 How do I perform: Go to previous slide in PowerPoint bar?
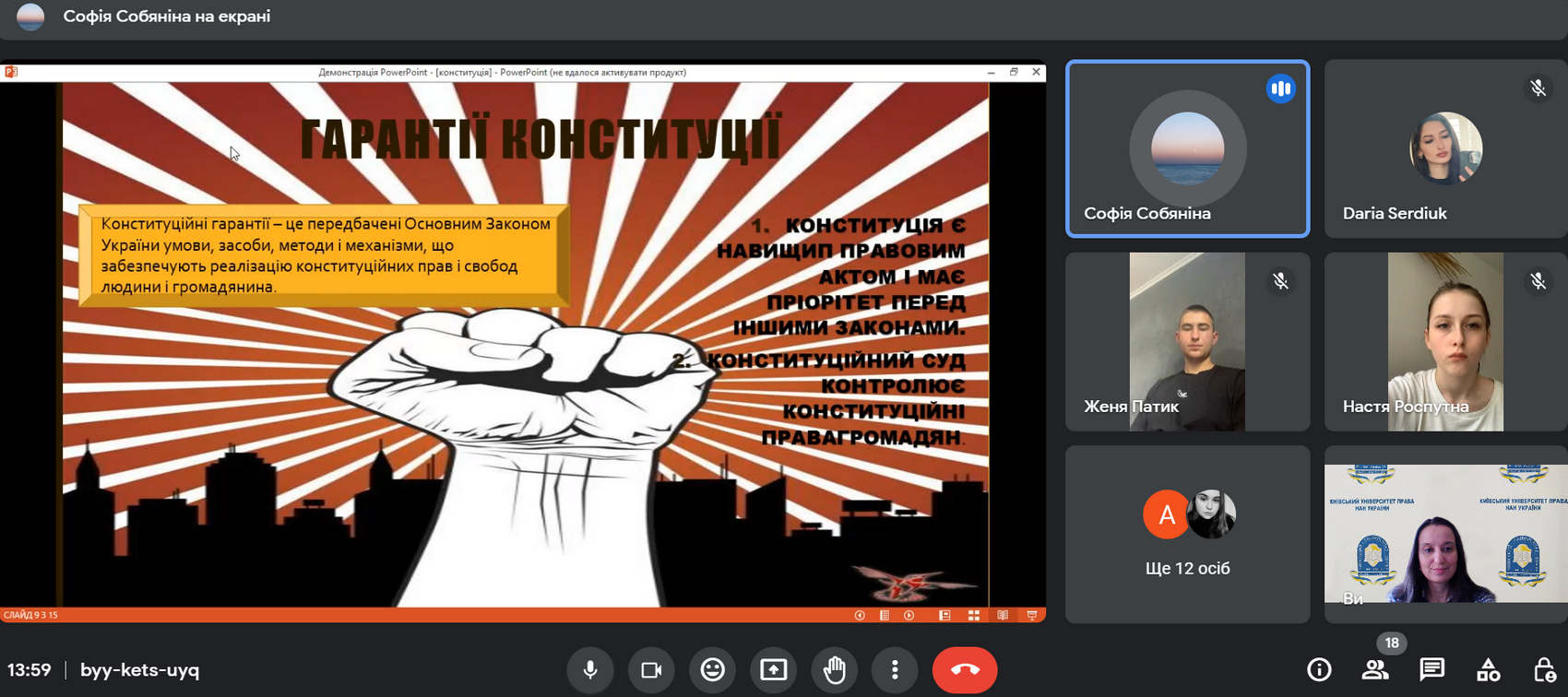click(860, 615)
